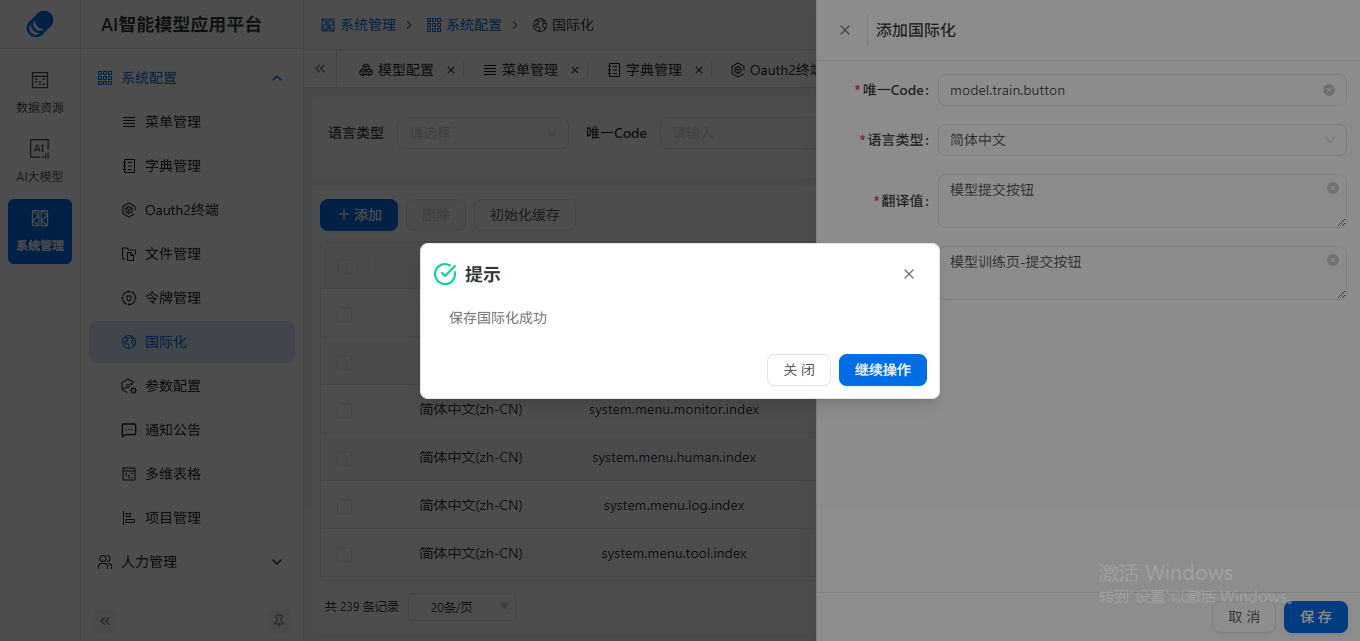1360x641 pixels.
Task: Open 字典管理 in the sidebar
Action: (191, 166)
